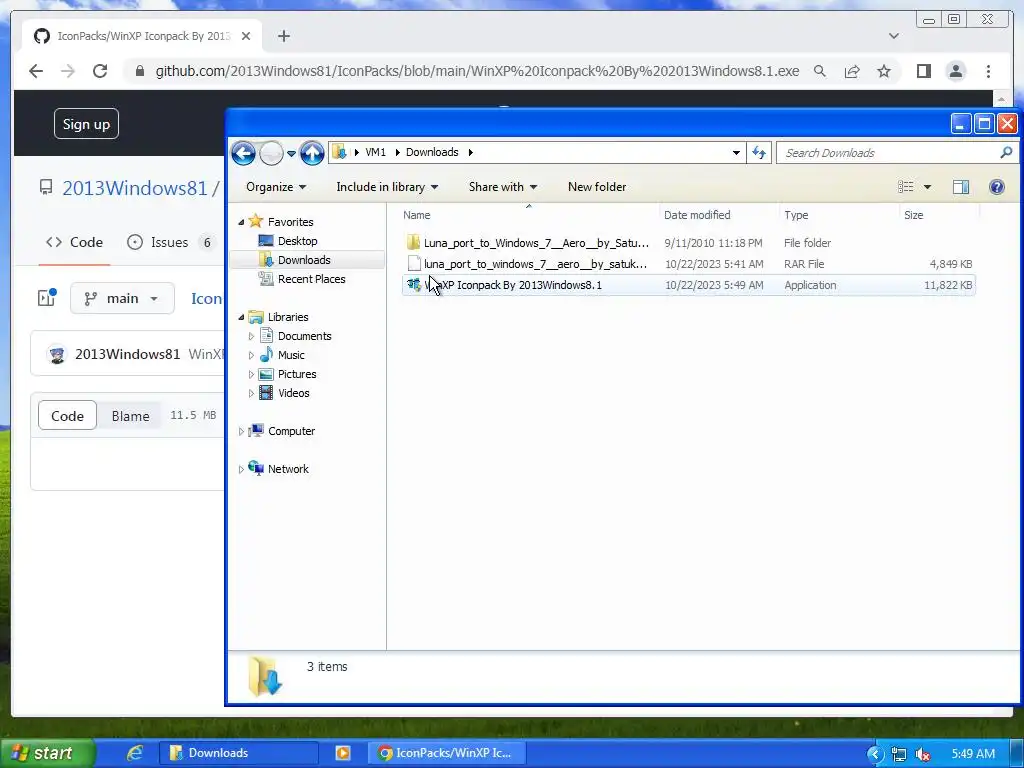Image resolution: width=1024 pixels, height=768 pixels.
Task: Select the luna_port_to_windows_7 RAR file
Action: (x=689, y=264)
